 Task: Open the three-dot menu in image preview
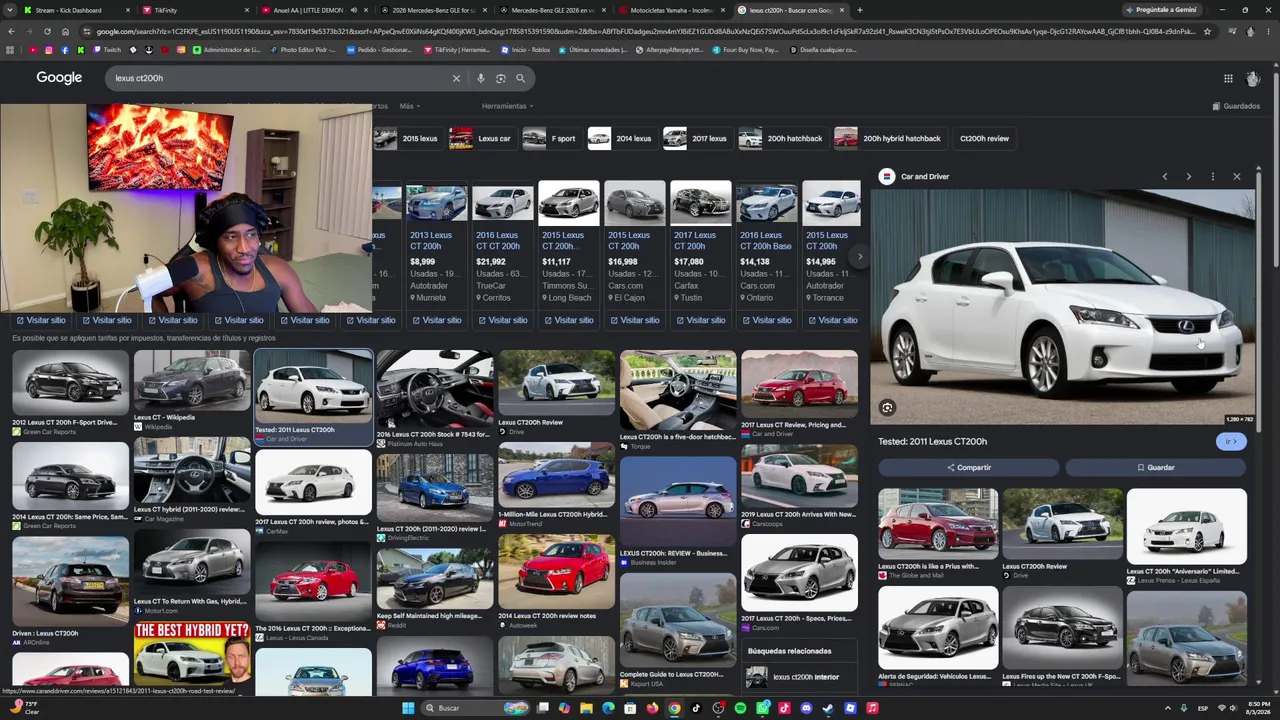pyautogui.click(x=1212, y=177)
